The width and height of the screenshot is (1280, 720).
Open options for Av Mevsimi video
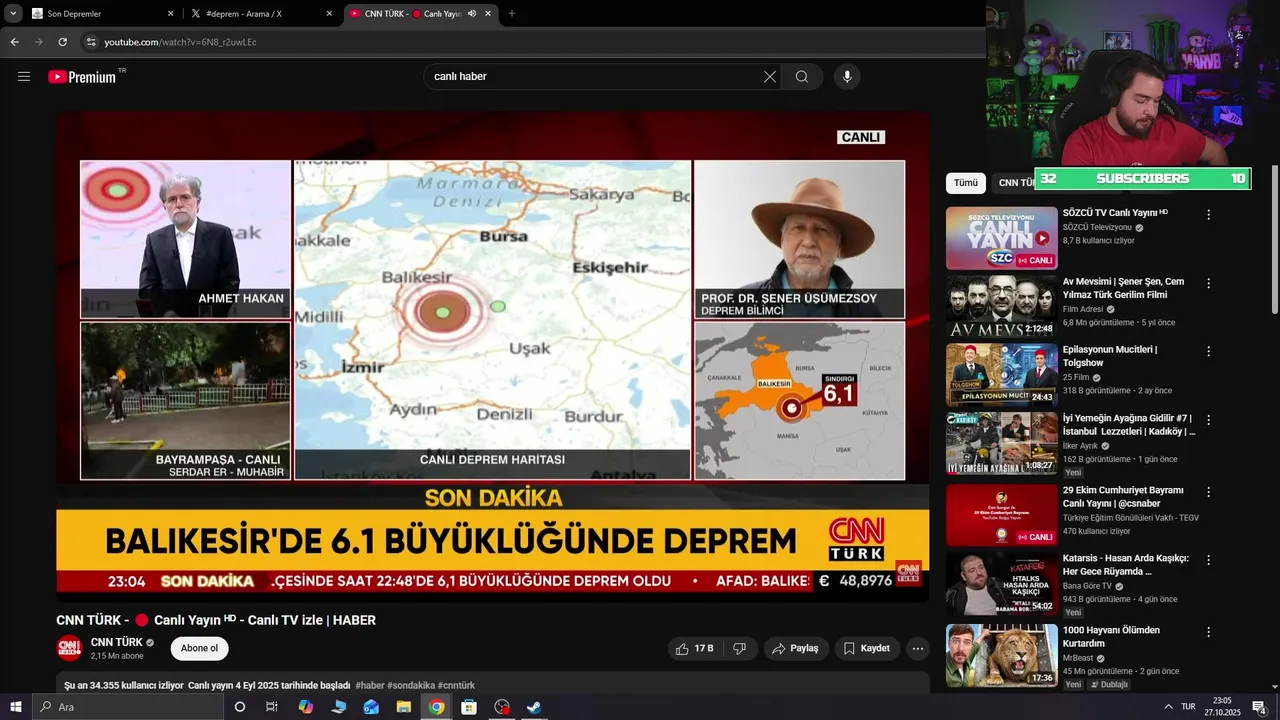1208,284
